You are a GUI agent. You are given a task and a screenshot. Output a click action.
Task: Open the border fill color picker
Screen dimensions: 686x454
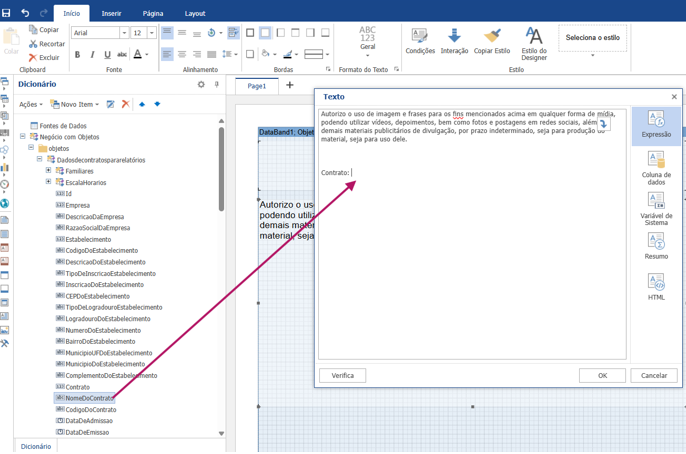click(x=268, y=54)
